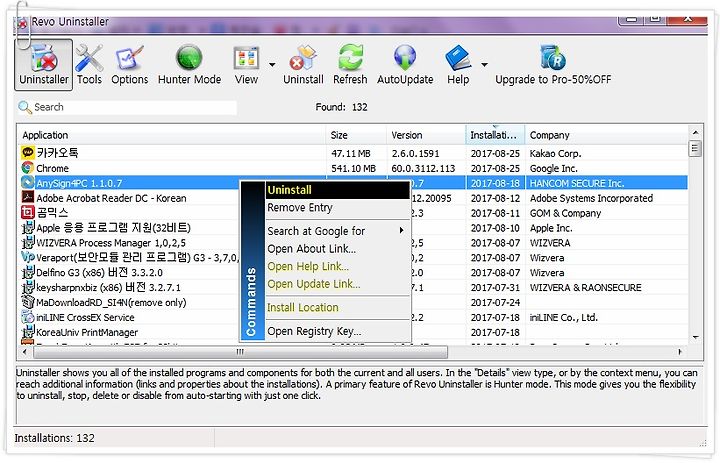The height and width of the screenshot is (463, 720).
Task: Select Open Help Link menu entry
Action: [x=338, y=266]
